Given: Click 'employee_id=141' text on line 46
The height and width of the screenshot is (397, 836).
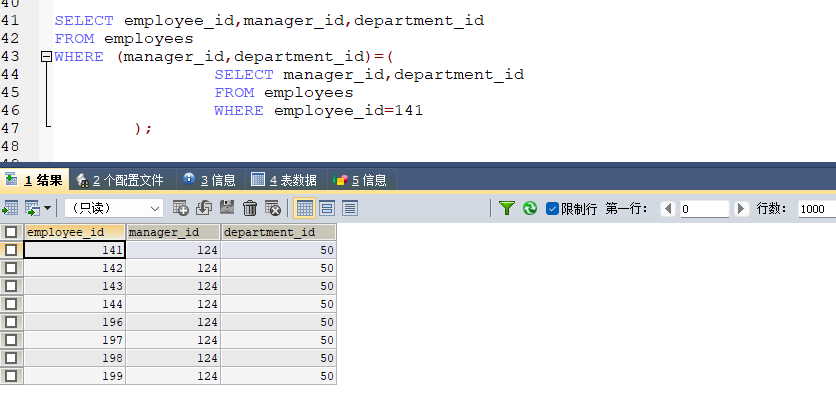Looking at the screenshot, I should coord(348,110).
